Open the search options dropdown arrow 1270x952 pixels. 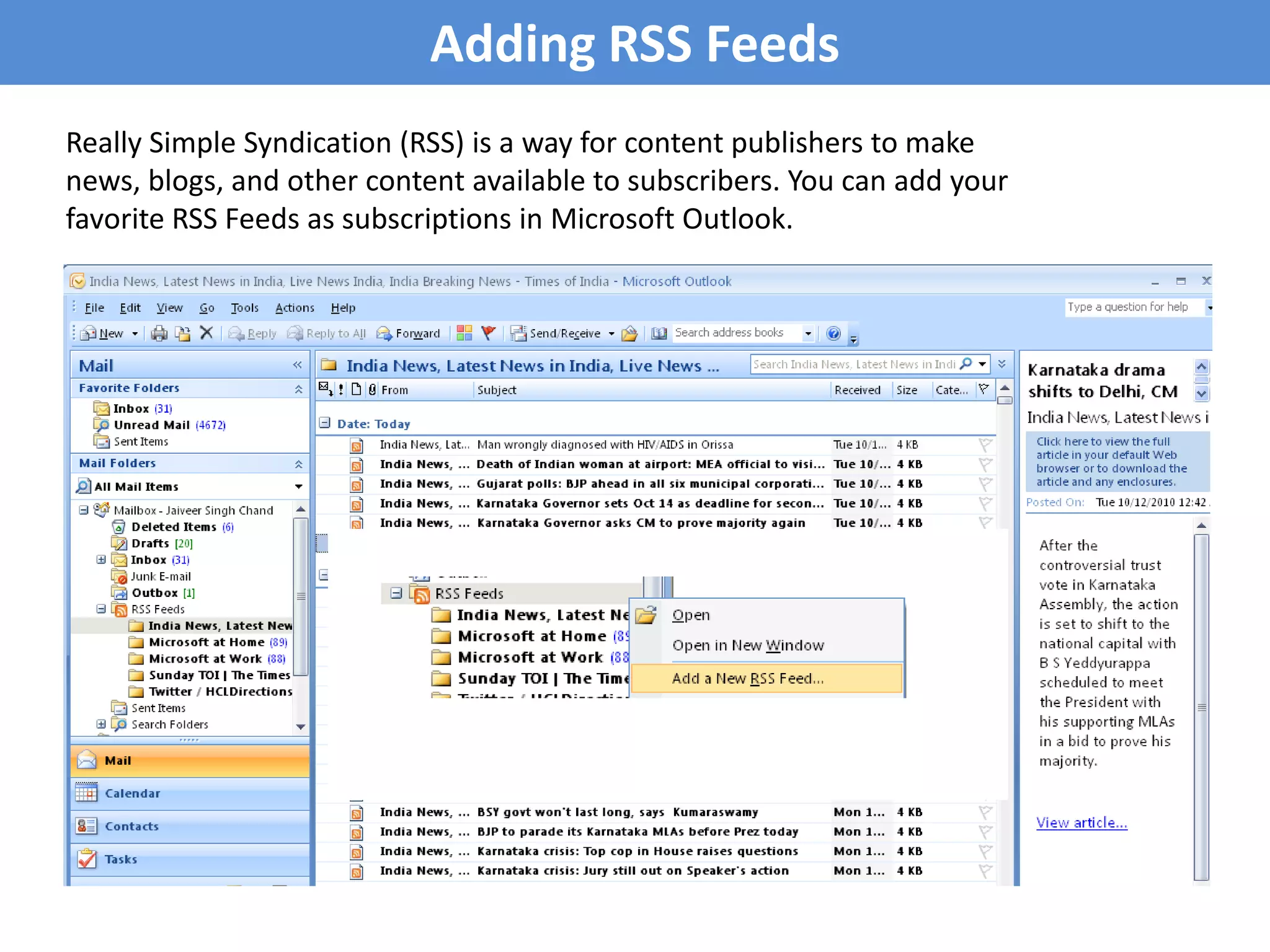pyautogui.click(x=982, y=364)
